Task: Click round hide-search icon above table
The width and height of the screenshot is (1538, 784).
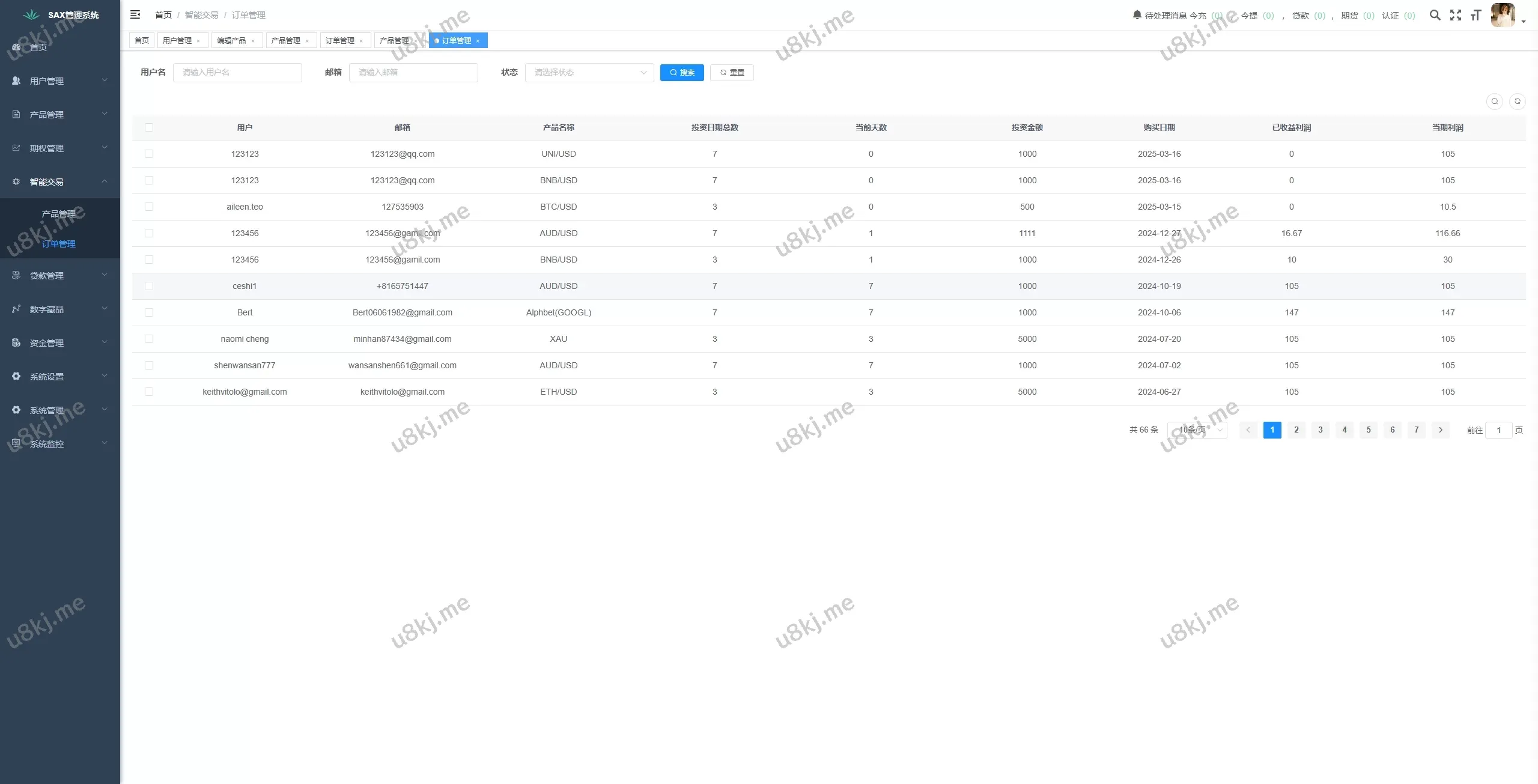Action: click(x=1494, y=102)
